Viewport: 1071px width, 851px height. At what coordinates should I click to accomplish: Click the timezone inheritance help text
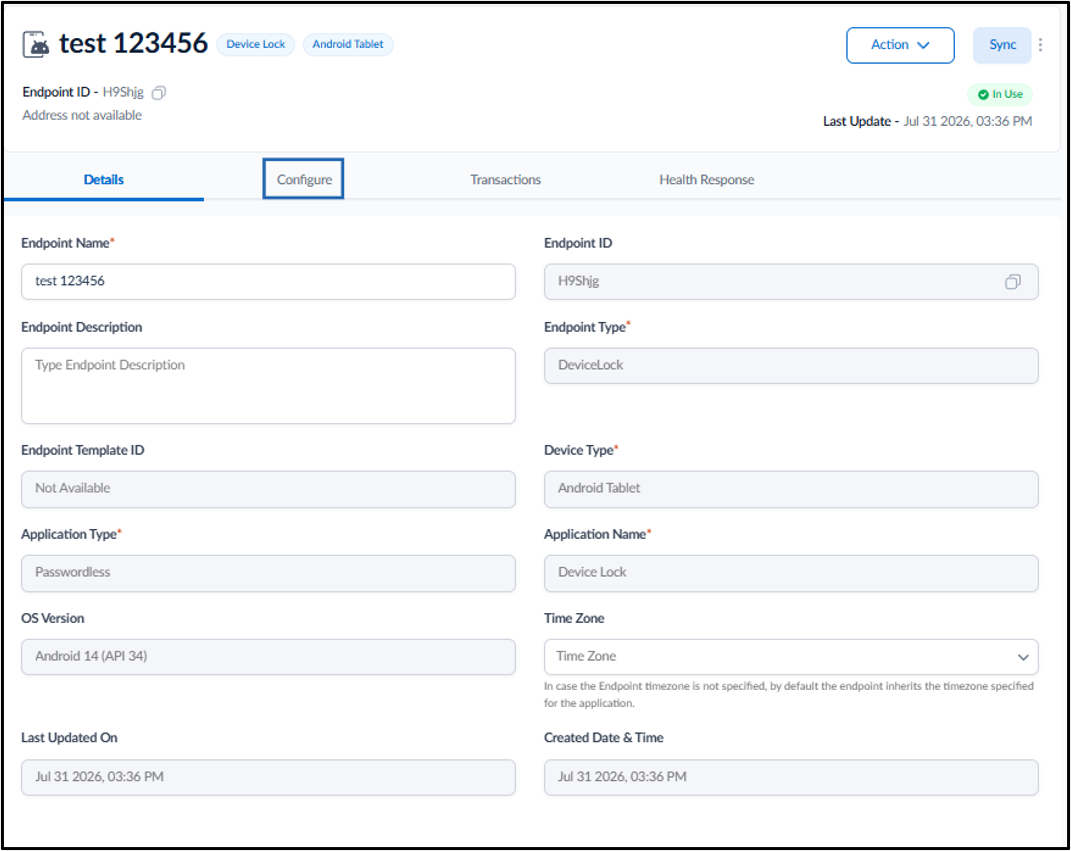(x=789, y=695)
